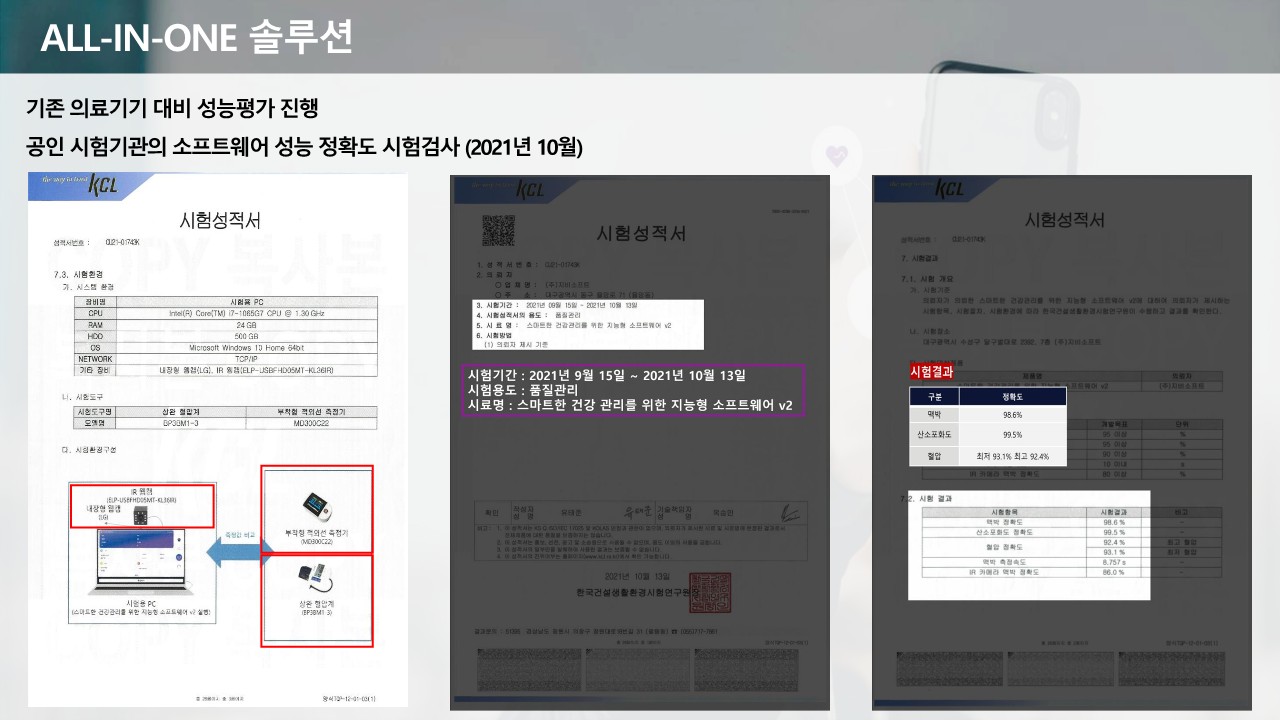
Task: Click the 맥박 row label in accuracy table
Action: [x=935, y=415]
